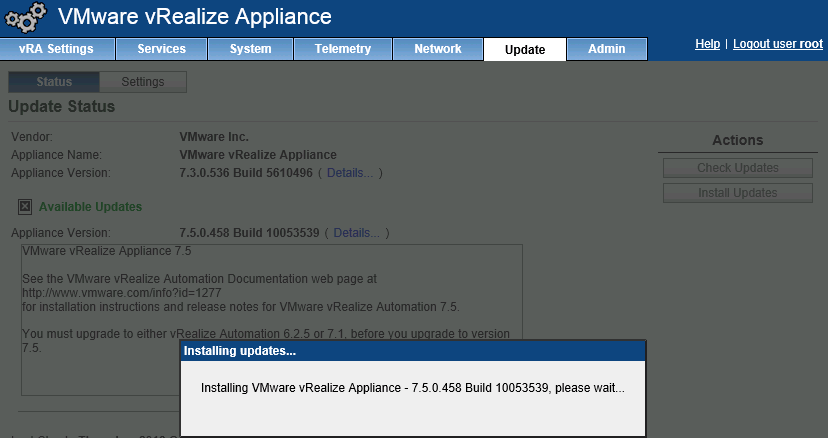View Details for update 7.5.0.458

point(356,233)
